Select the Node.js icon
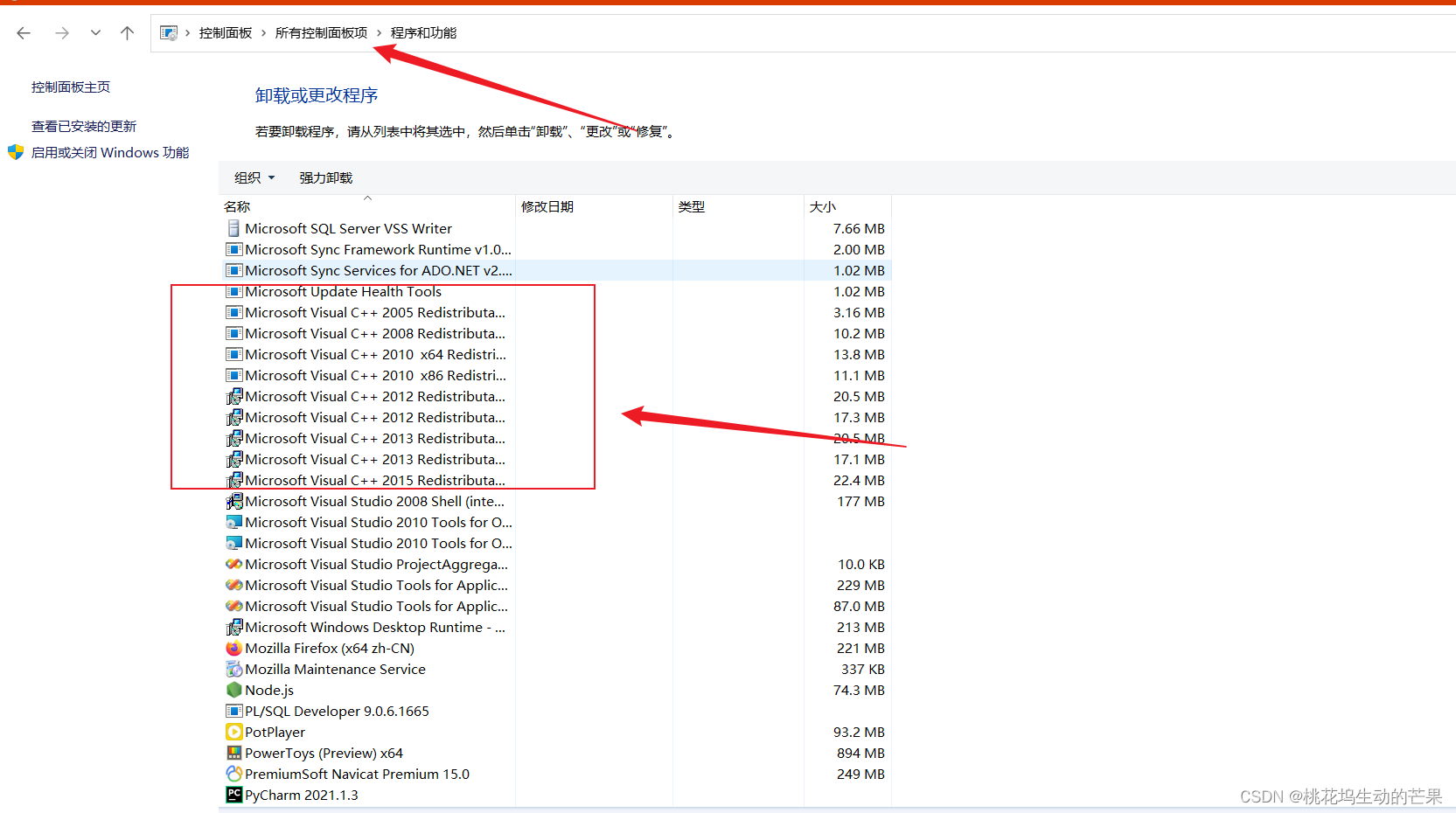Screen dimensions: 1456x813 click(233, 690)
